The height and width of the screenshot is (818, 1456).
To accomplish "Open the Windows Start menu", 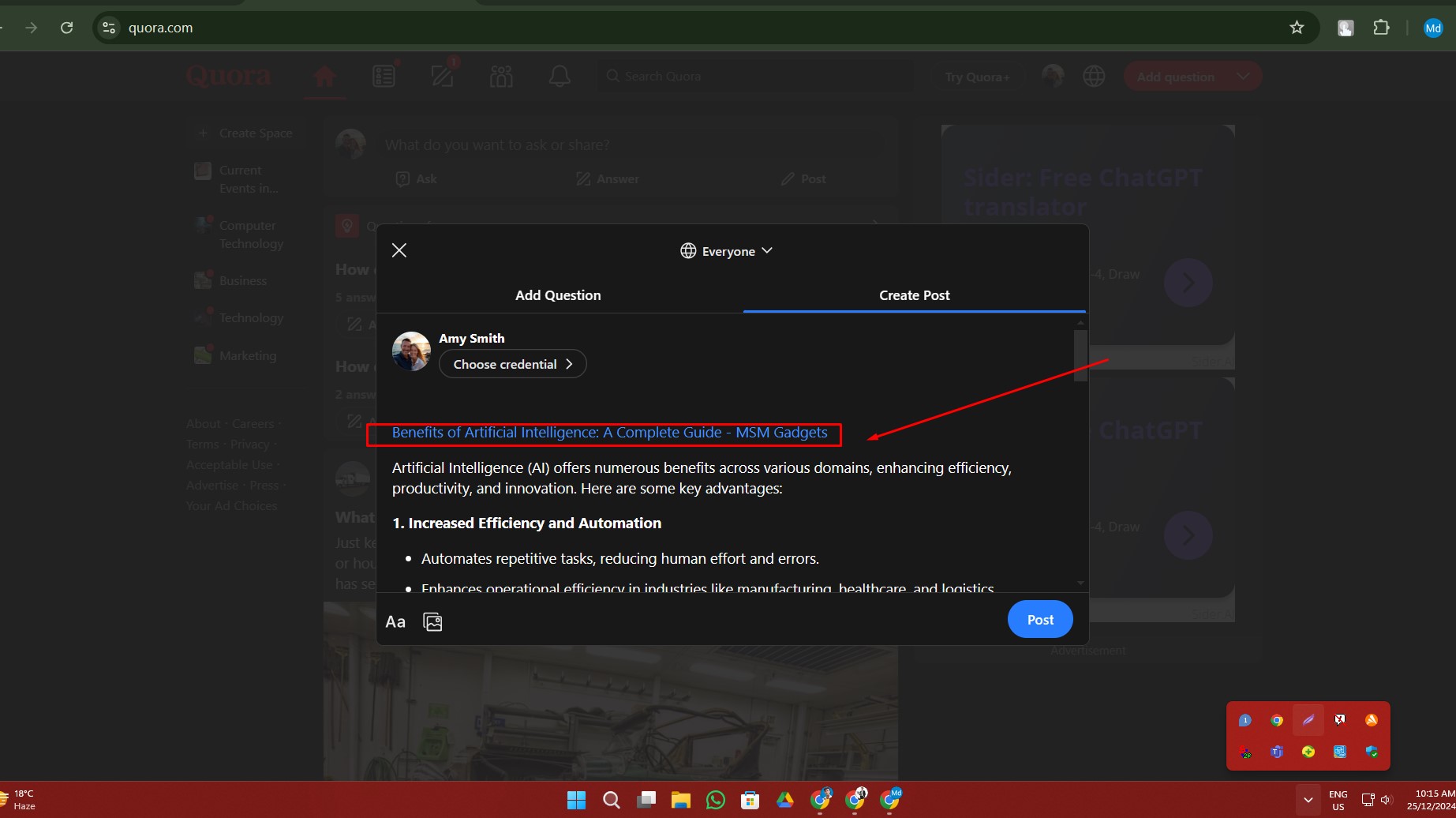I will tap(577, 800).
